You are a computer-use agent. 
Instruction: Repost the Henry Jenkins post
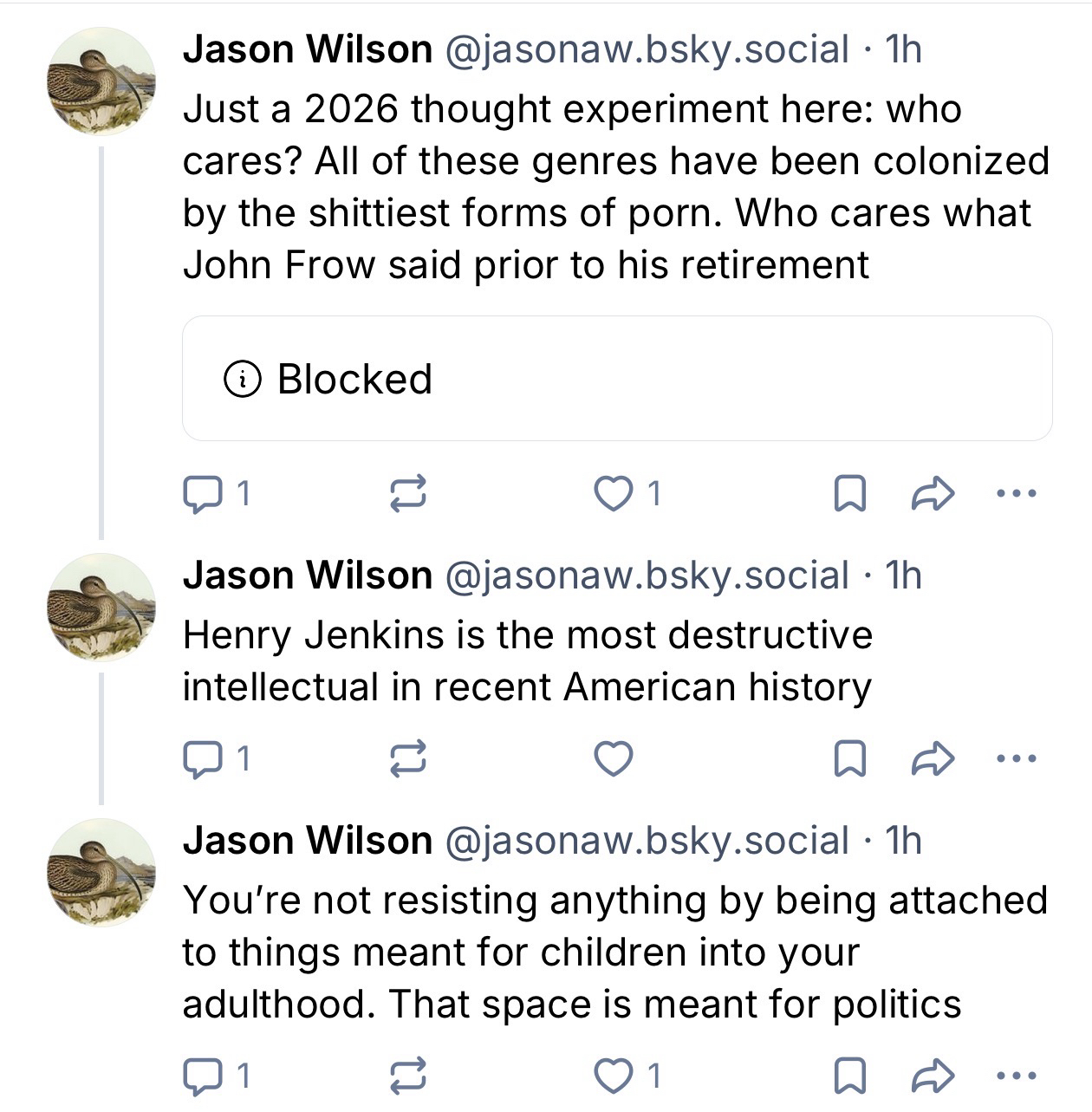click(x=406, y=759)
